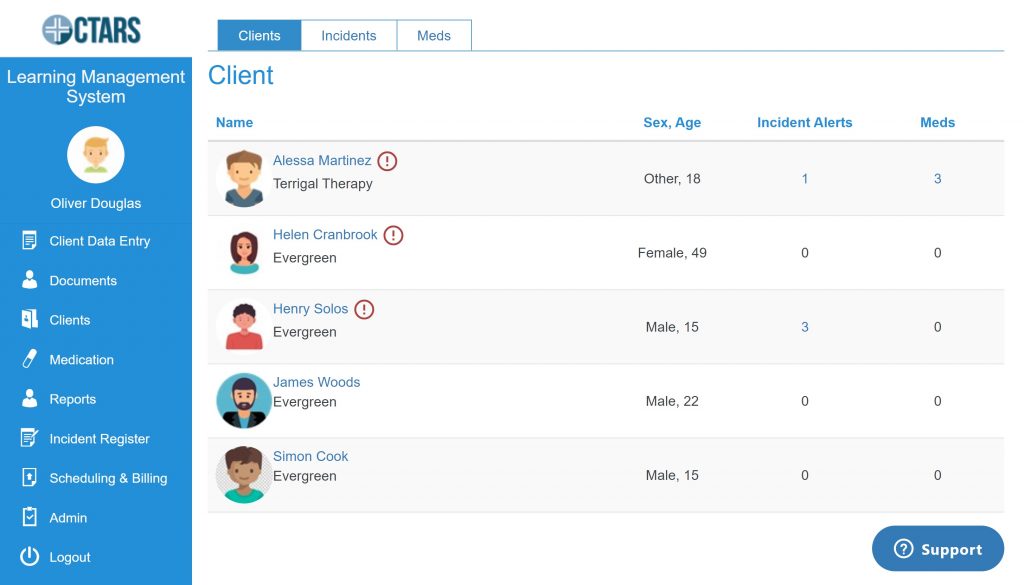Click Oliver Douglas profile avatar
The image size is (1024, 585).
coord(96,155)
